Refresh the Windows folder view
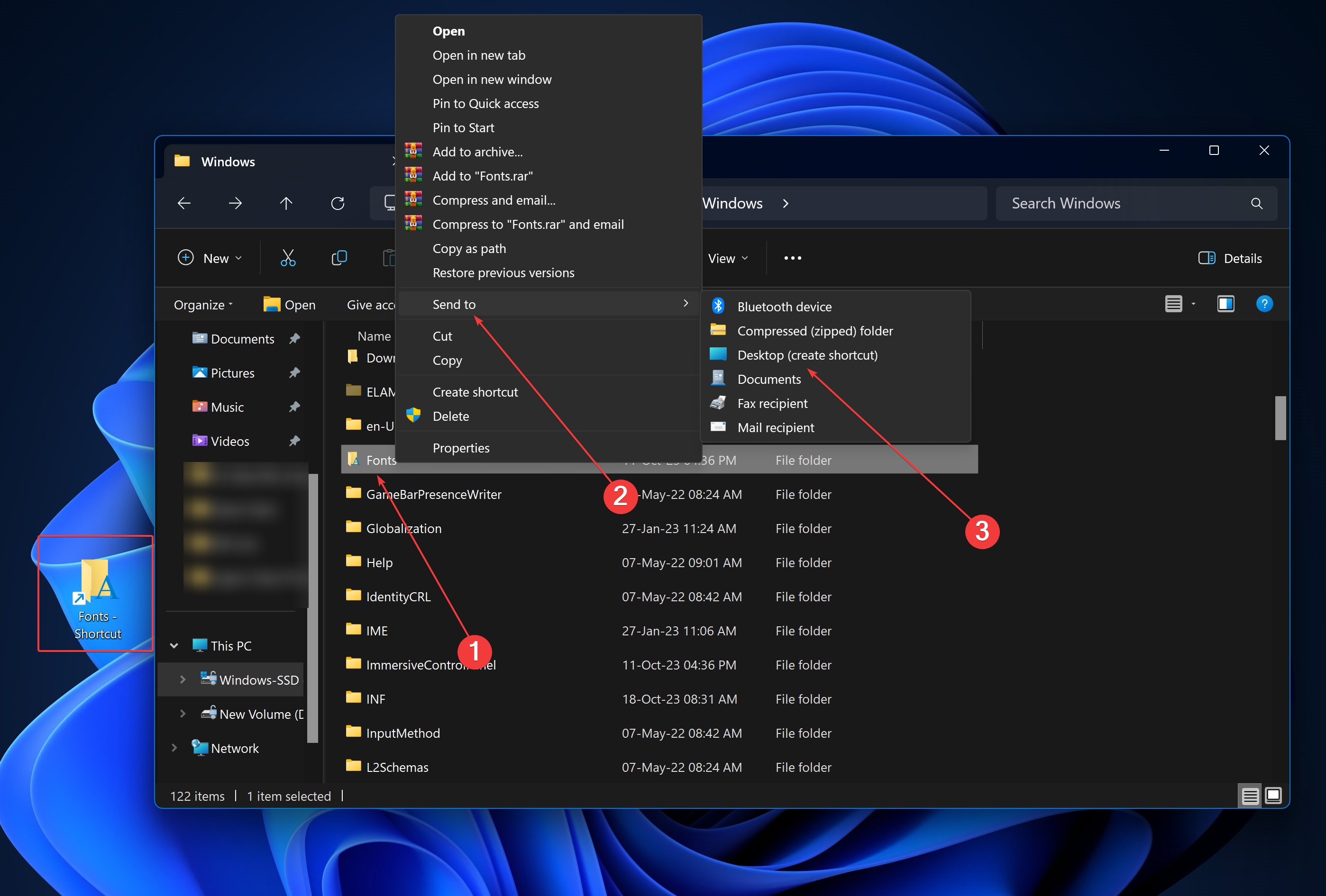This screenshot has width=1326, height=896. (x=338, y=203)
